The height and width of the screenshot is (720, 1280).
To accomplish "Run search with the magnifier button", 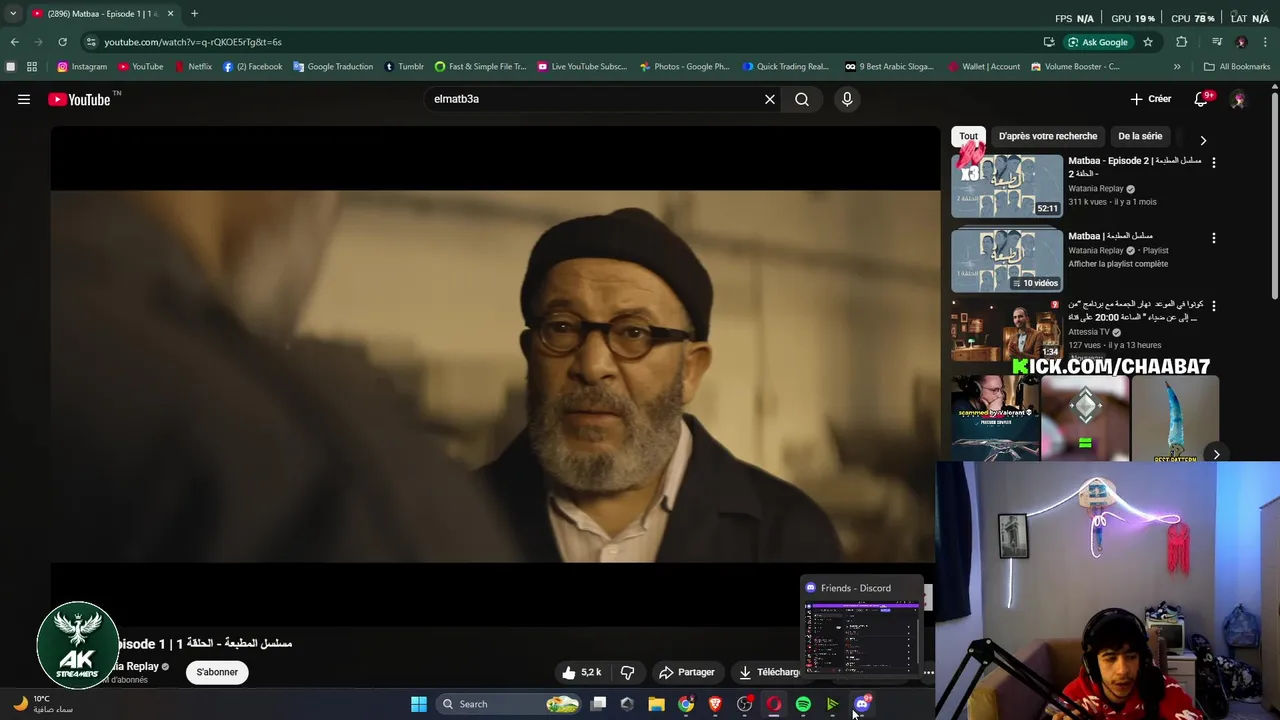I will pos(802,99).
